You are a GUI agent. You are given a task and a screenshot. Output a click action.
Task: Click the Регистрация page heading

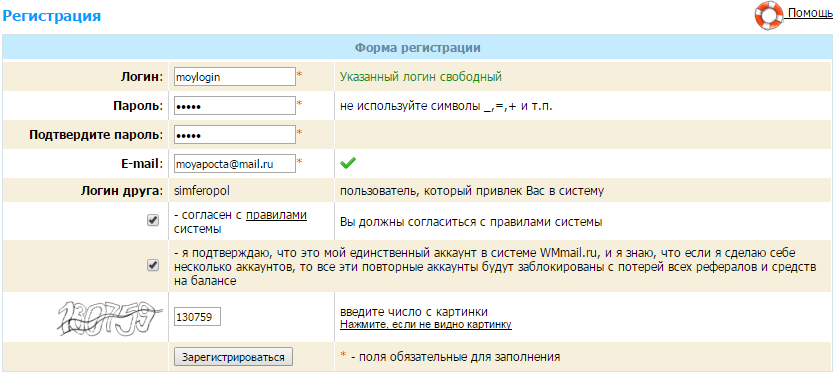[x=52, y=15]
